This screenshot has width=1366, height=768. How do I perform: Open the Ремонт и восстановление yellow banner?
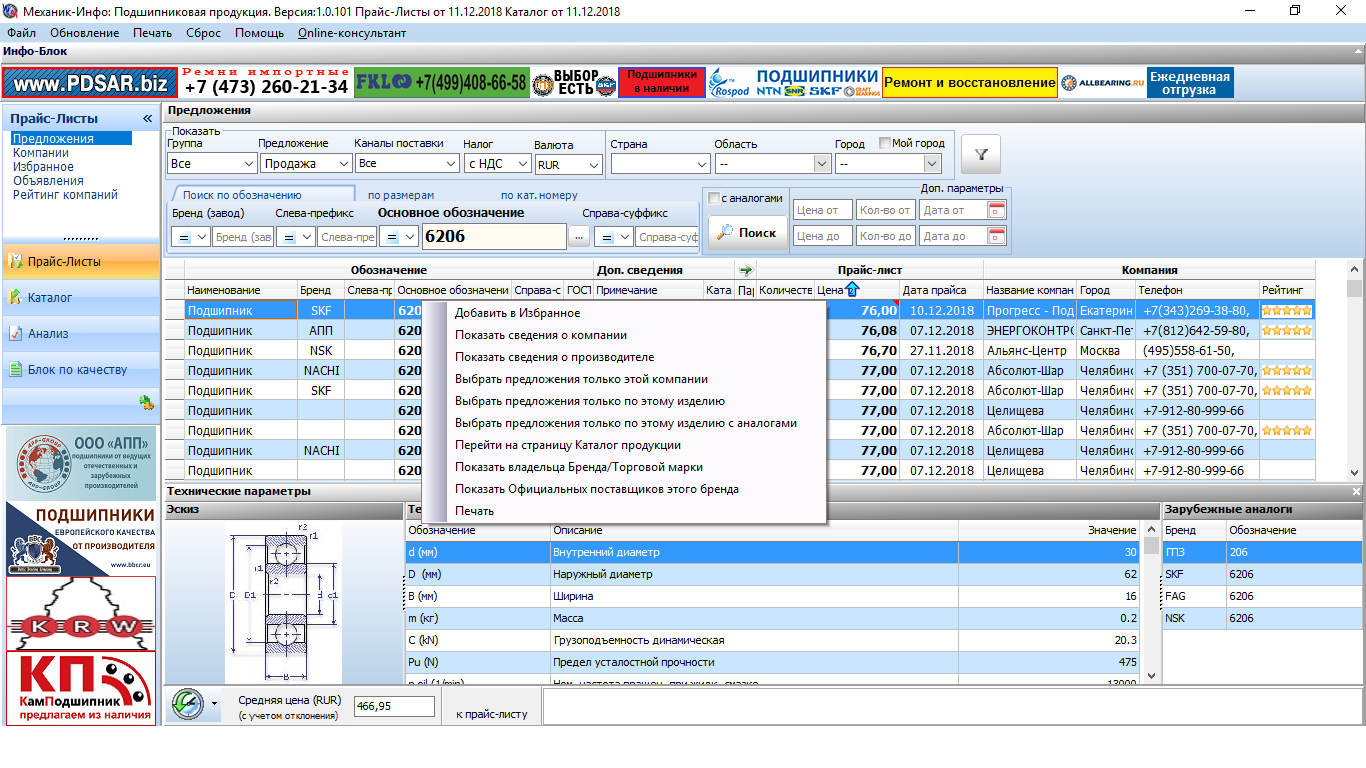click(x=969, y=83)
